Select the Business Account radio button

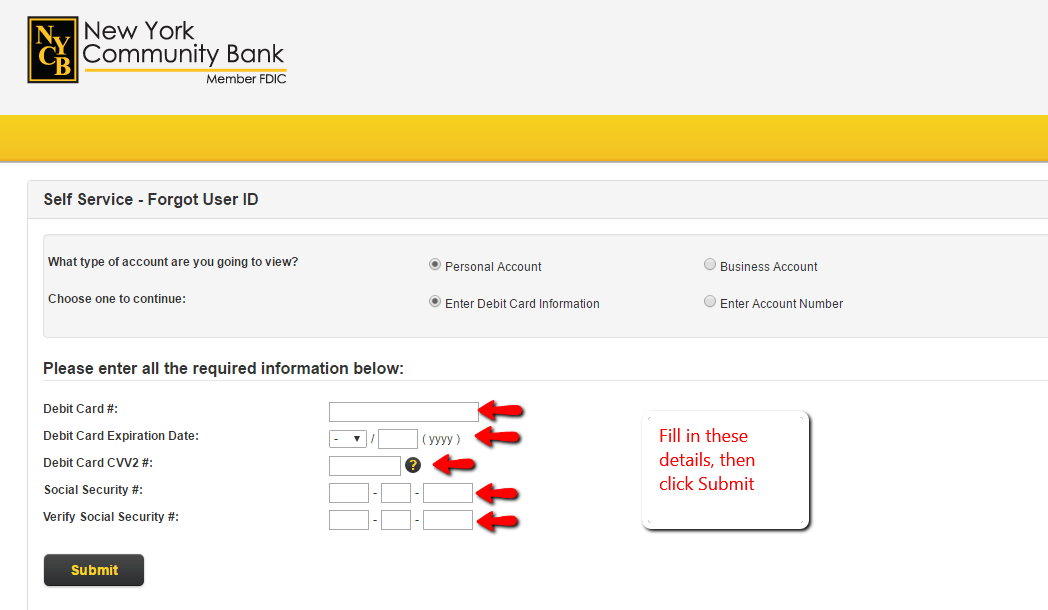tap(710, 264)
